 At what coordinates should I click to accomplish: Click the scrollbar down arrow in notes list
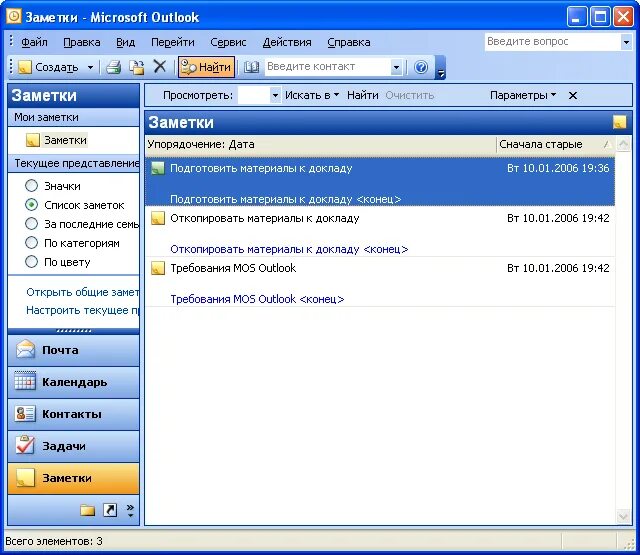(623, 517)
